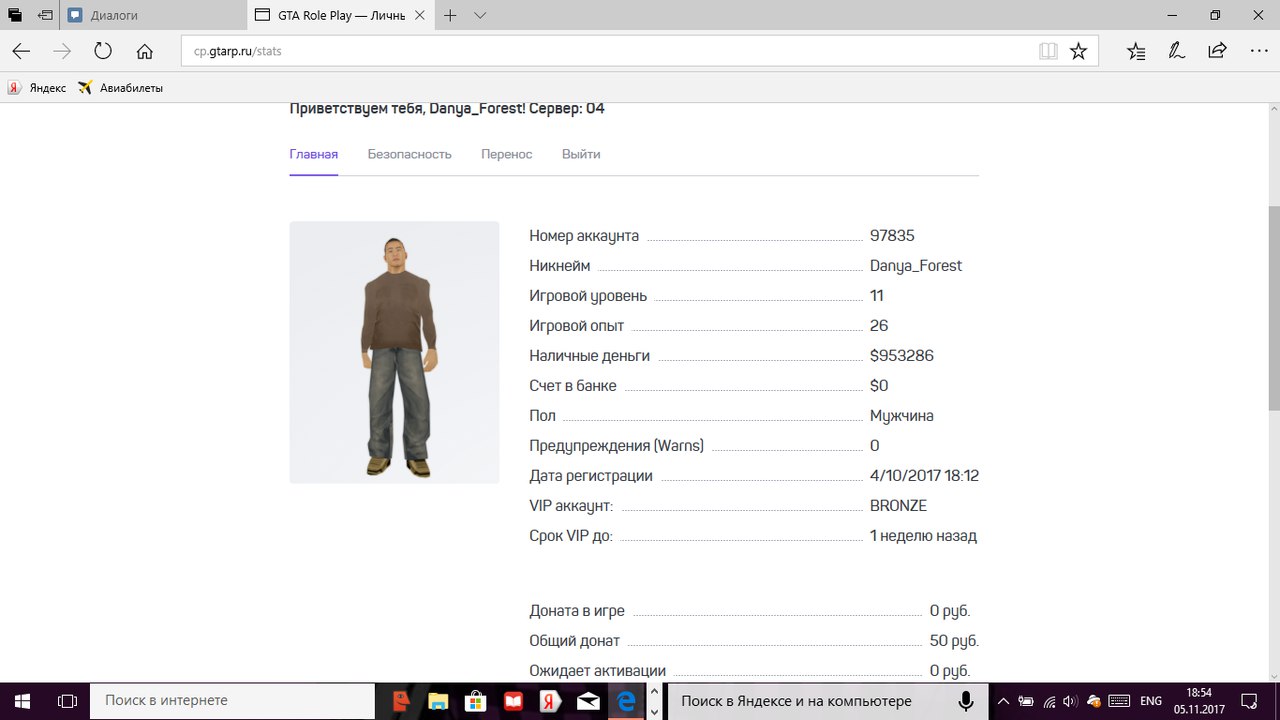The height and width of the screenshot is (720, 1280).
Task: Refresh the current page
Action: [x=103, y=51]
